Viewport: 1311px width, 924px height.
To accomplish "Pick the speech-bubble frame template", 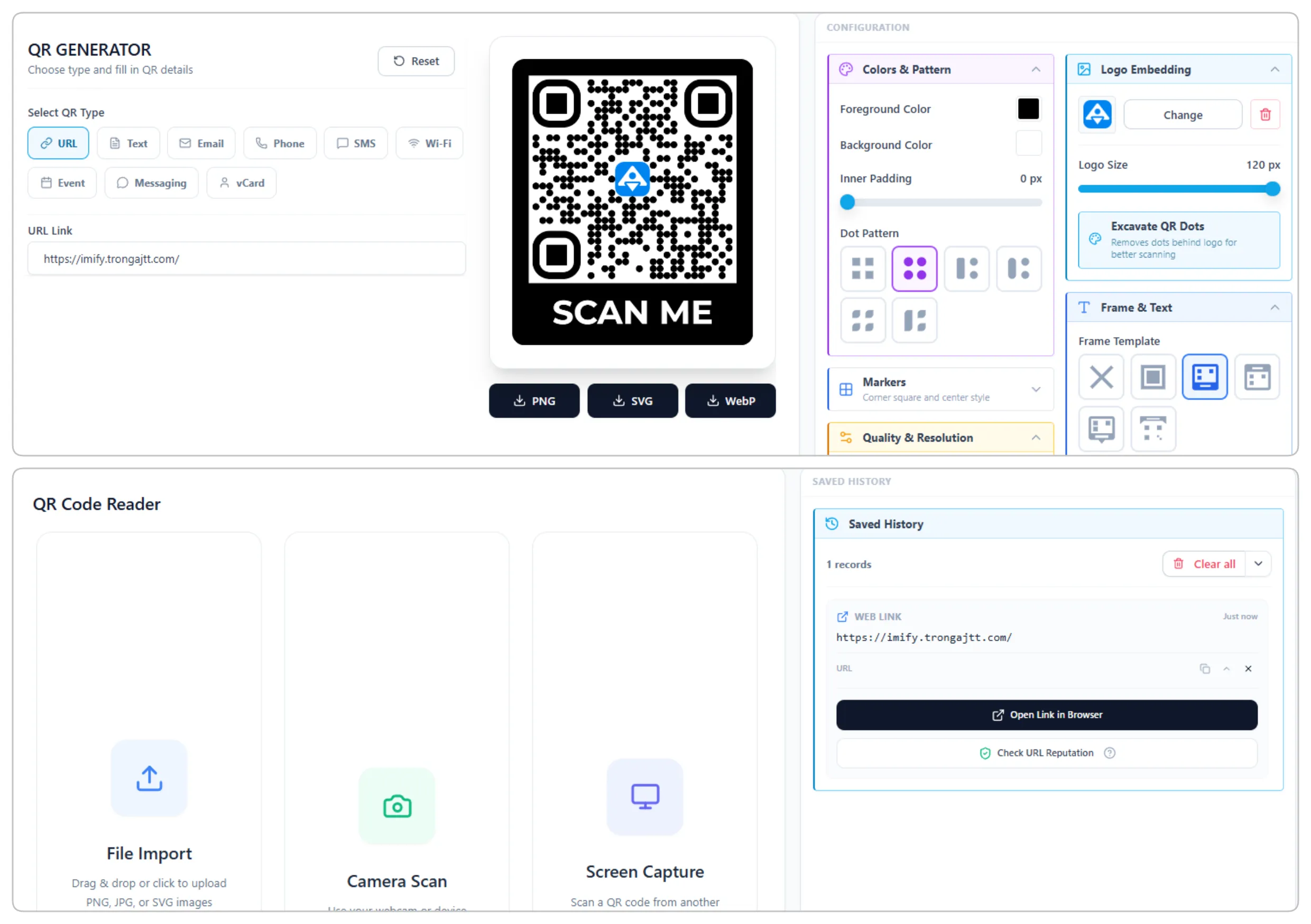I will click(x=1101, y=429).
